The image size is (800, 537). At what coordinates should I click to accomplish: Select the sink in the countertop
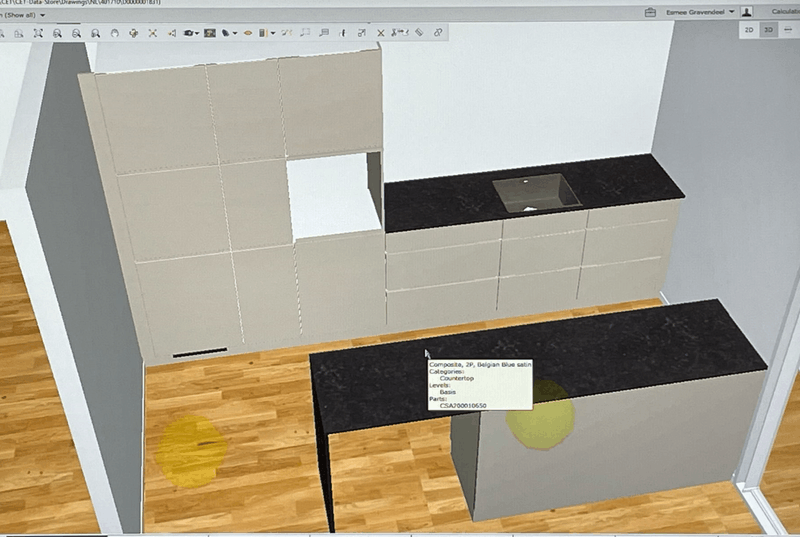point(536,193)
